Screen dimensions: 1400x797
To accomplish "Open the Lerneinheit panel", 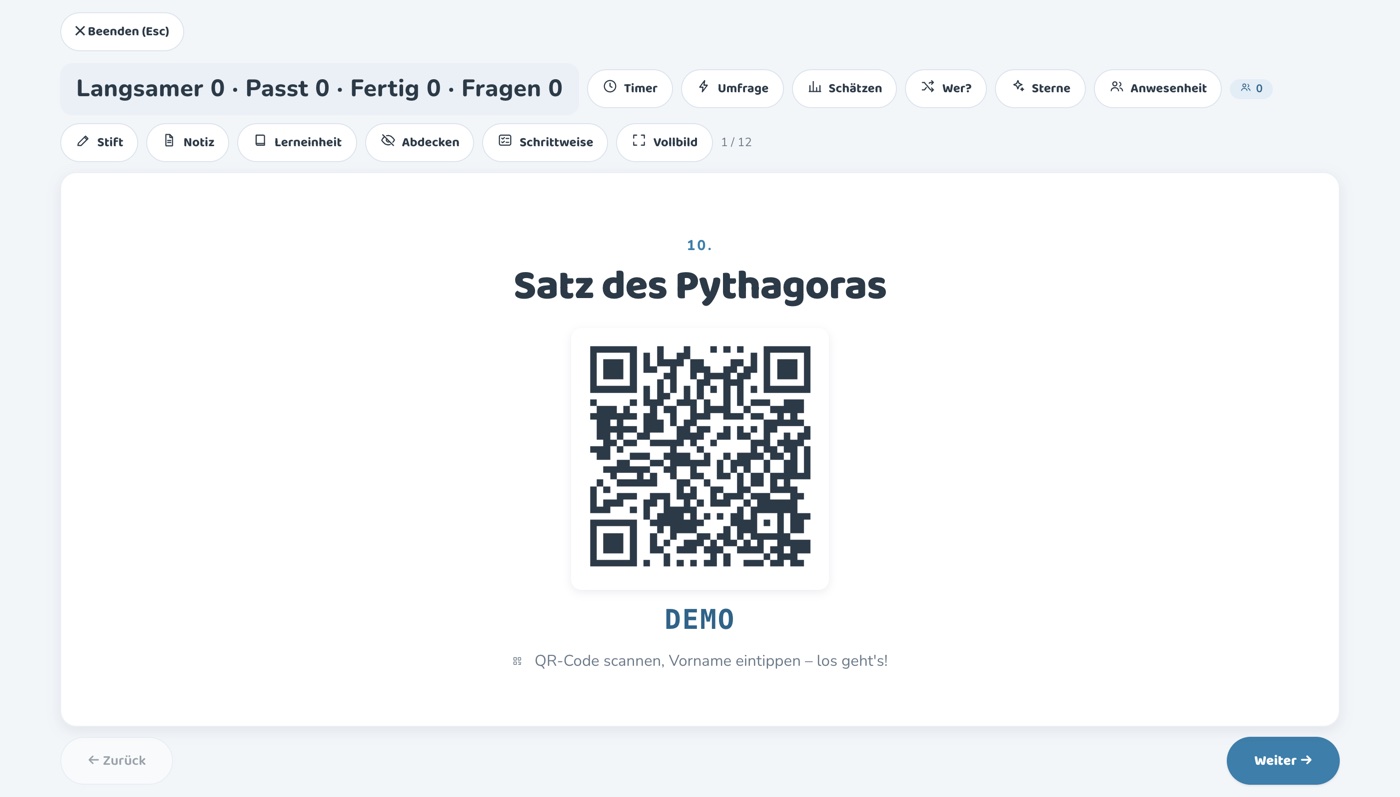I will pos(297,142).
